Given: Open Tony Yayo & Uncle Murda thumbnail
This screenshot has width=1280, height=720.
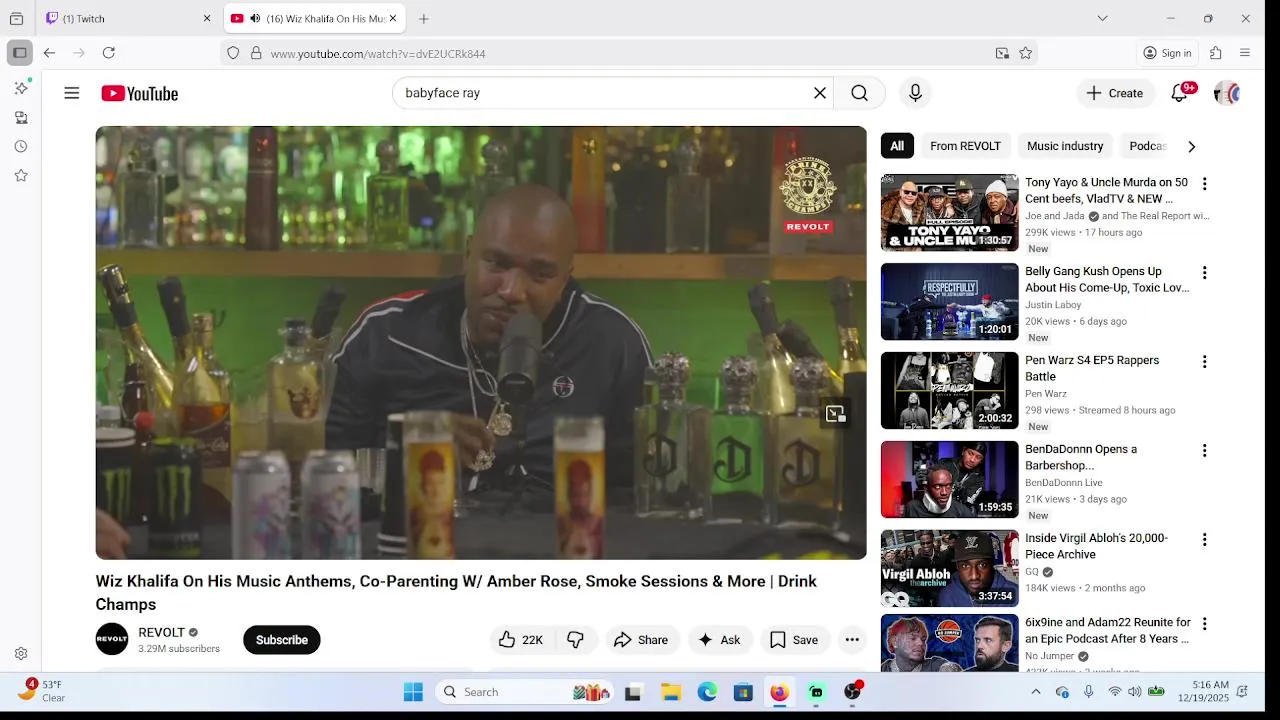Looking at the screenshot, I should click(949, 212).
